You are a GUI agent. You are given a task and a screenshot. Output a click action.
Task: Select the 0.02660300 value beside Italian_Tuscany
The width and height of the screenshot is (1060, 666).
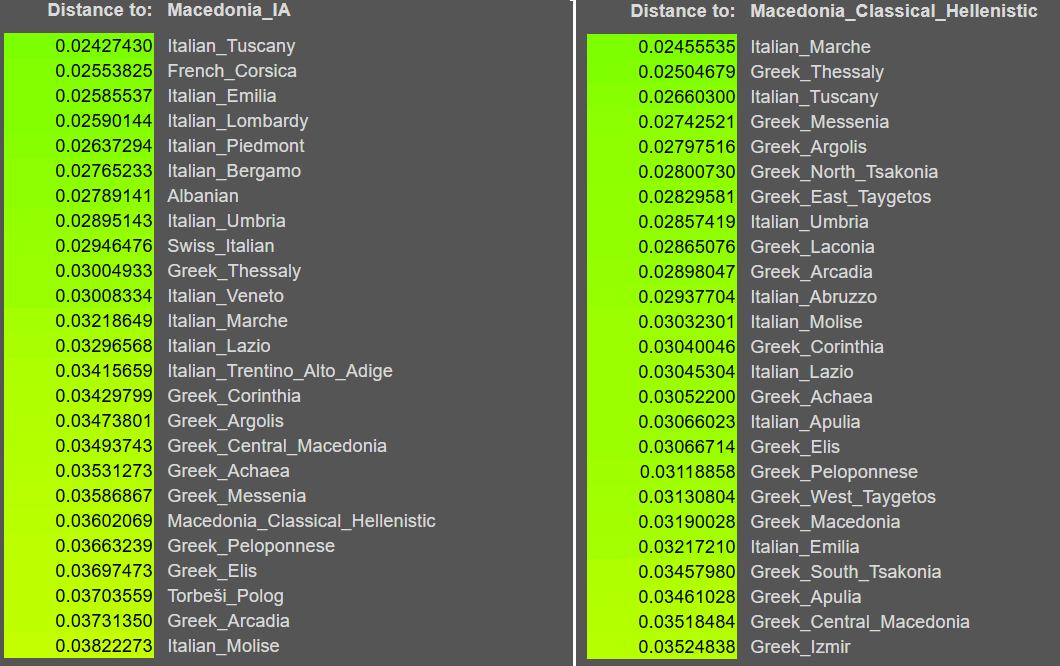pos(687,97)
